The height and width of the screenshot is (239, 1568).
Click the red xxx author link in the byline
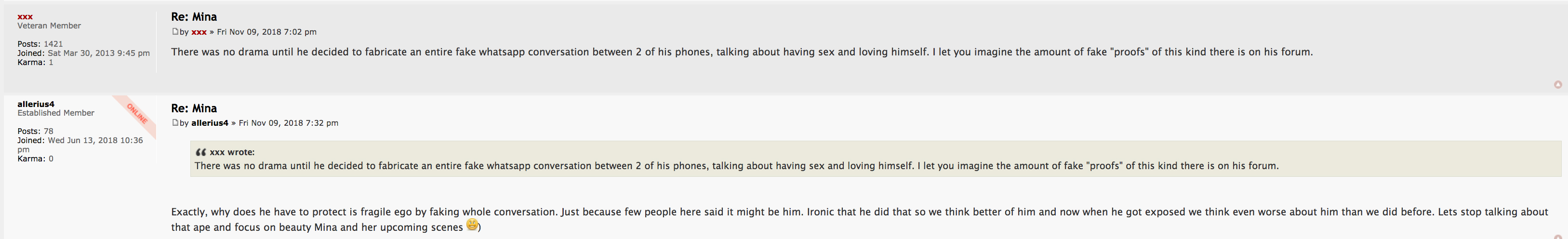tap(199, 32)
